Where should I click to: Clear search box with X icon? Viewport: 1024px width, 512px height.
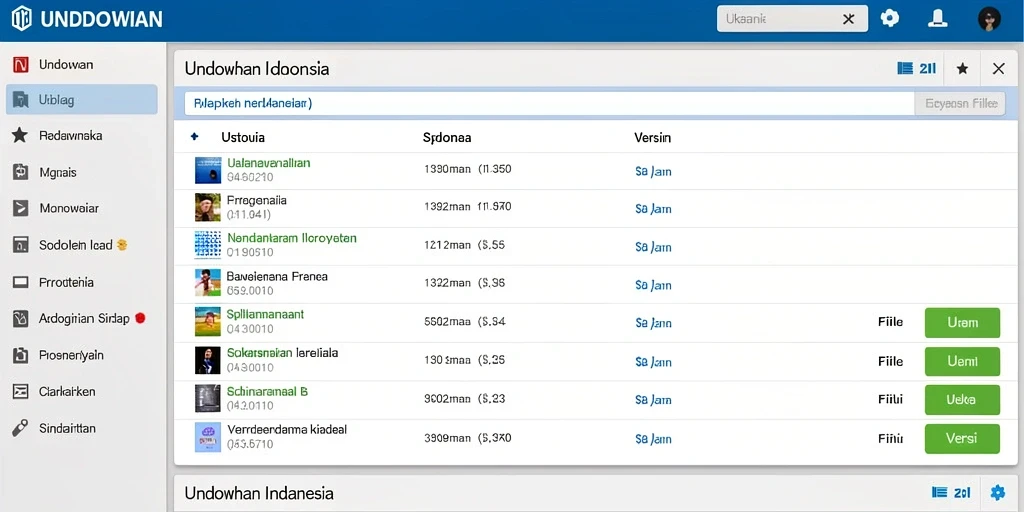[848, 19]
